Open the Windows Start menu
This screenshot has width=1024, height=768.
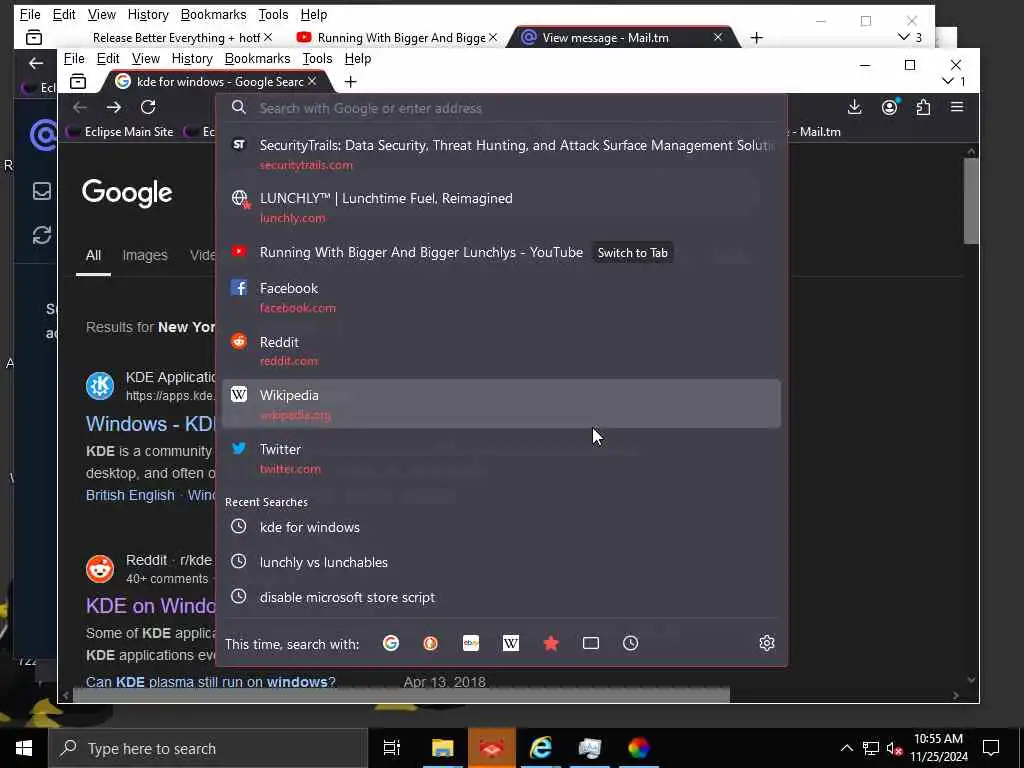pyautogui.click(x=24, y=748)
